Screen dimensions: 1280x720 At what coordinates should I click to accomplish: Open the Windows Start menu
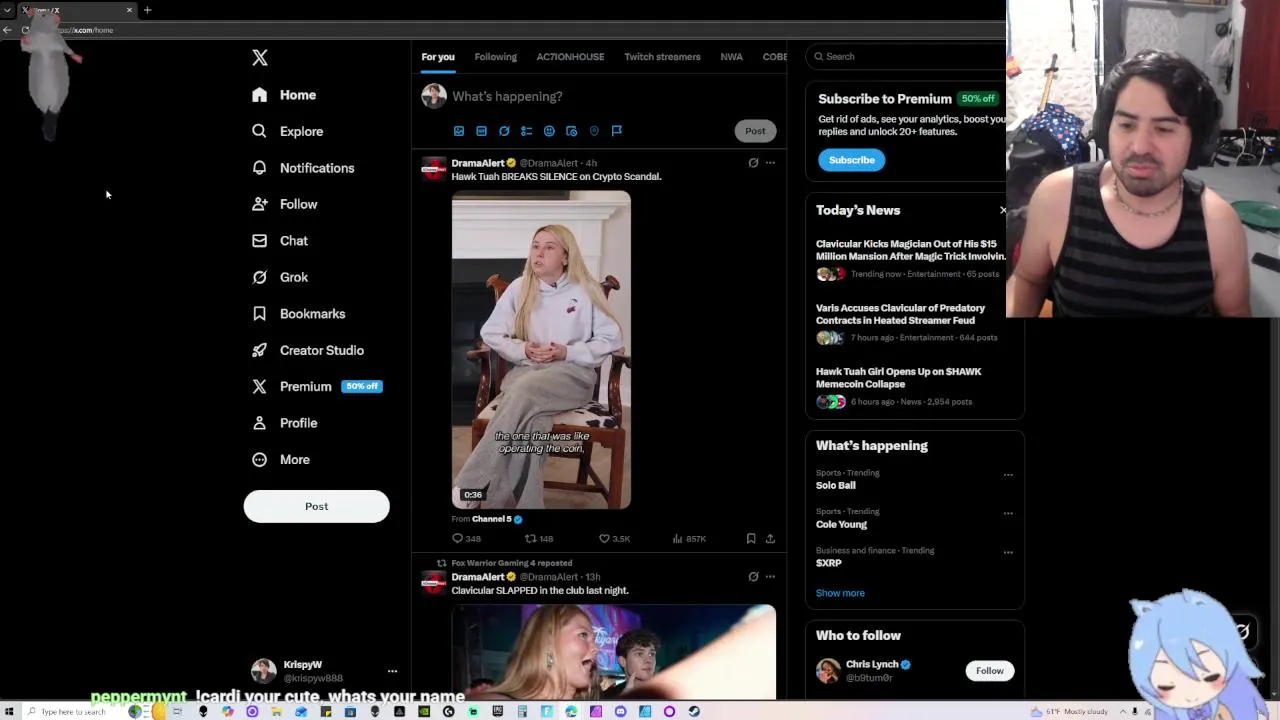(x=9, y=712)
